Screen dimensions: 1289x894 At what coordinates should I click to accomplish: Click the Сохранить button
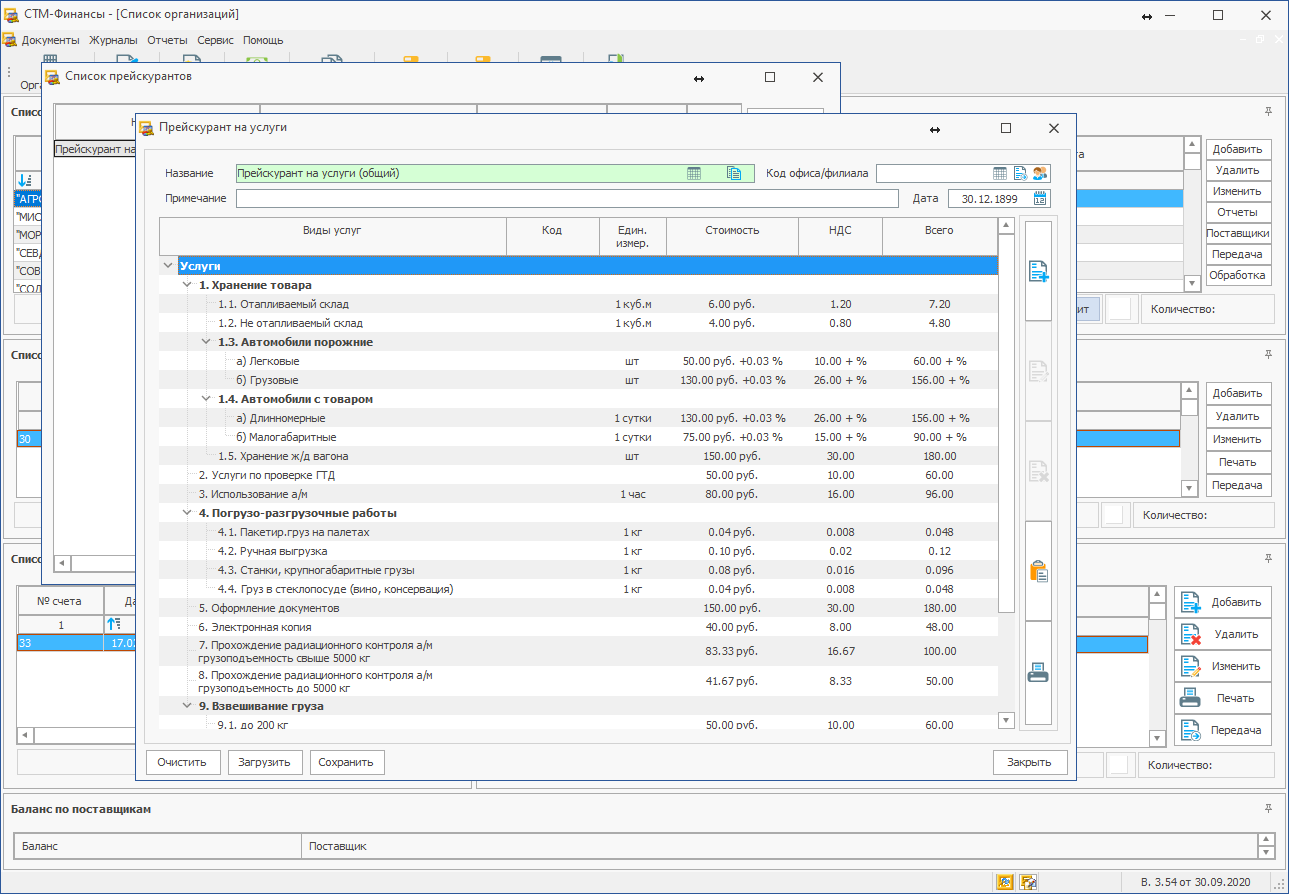click(x=347, y=762)
